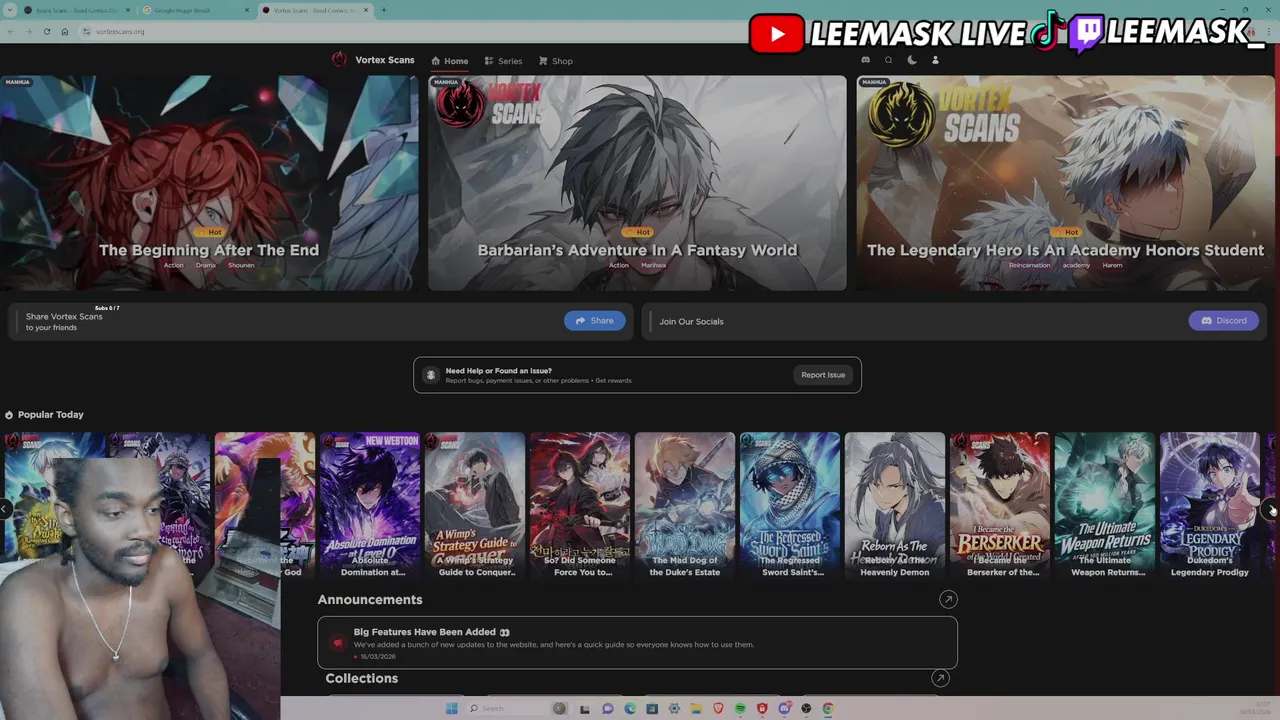Open The Regressed Sword Saint's cover
Screen dimensions: 1280x720
point(790,505)
